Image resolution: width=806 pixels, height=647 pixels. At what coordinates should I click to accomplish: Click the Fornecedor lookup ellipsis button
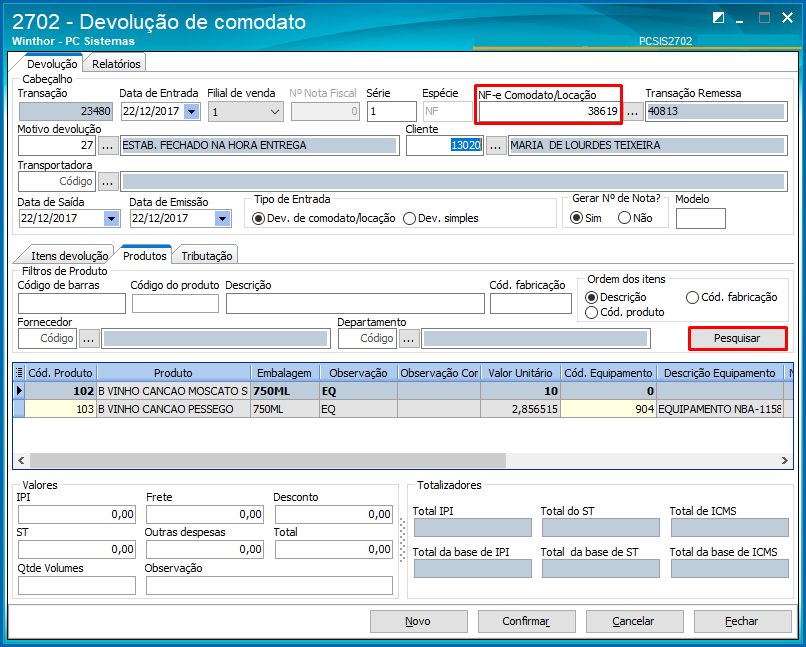(x=90, y=339)
